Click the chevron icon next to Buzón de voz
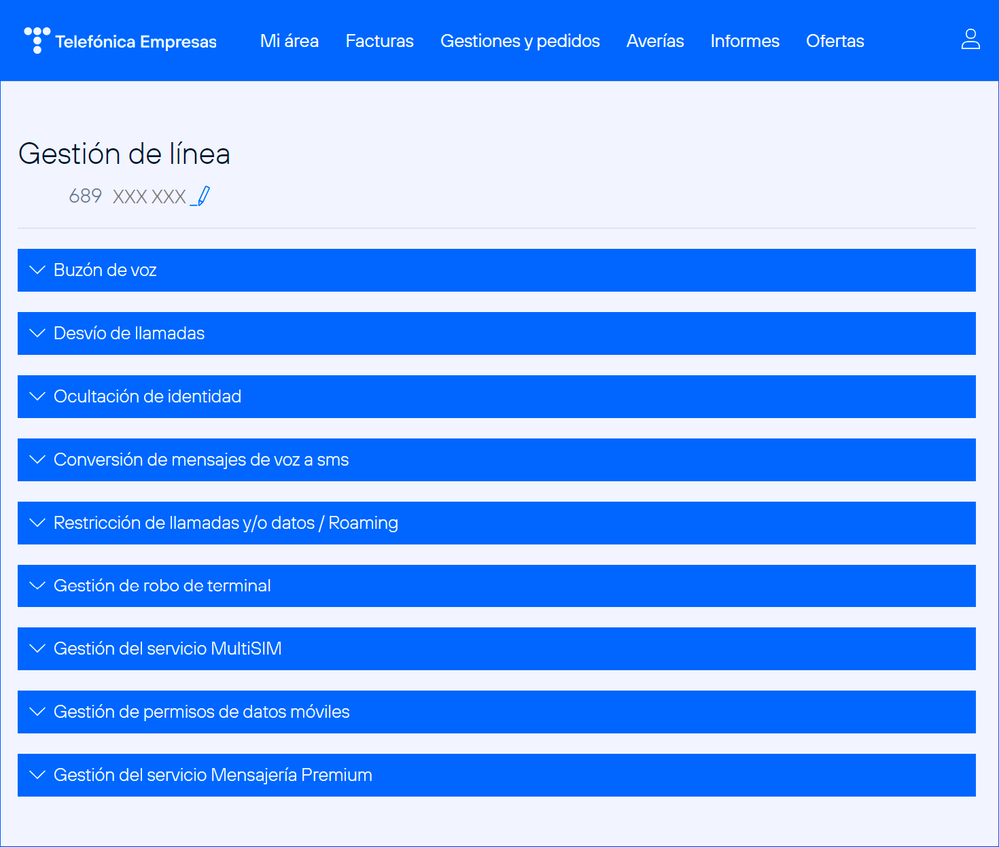The width and height of the screenshot is (999, 847). 38,270
